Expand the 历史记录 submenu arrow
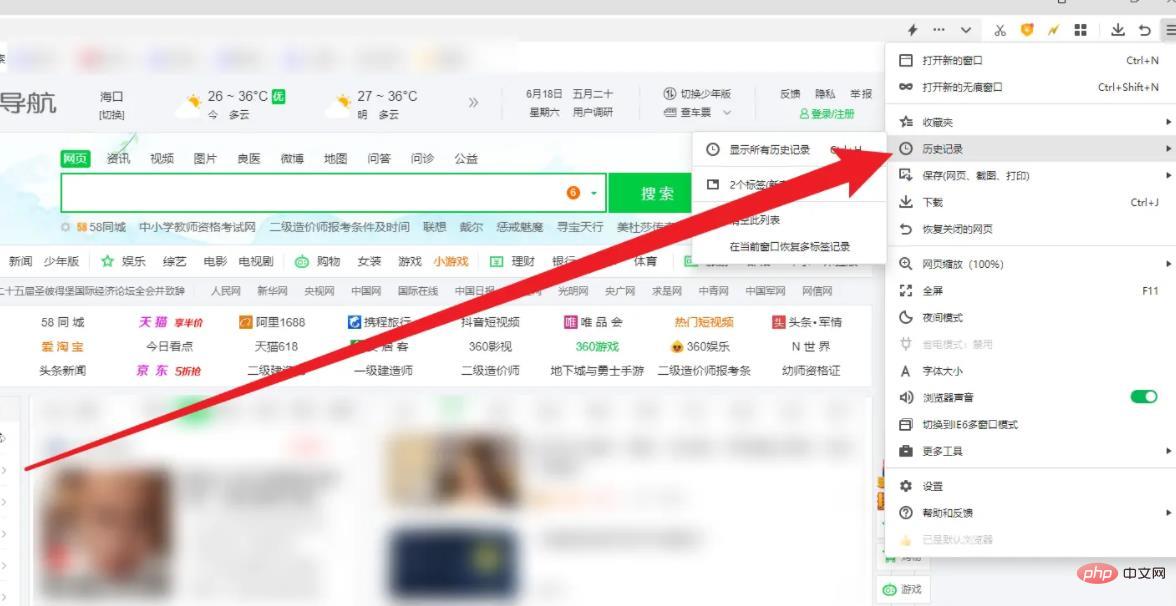This screenshot has height=606, width=1176. (x=1168, y=149)
